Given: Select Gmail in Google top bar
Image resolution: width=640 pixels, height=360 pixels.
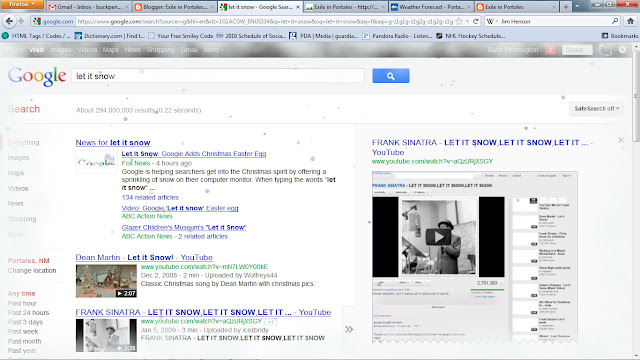Looking at the screenshot, I should (189, 50).
